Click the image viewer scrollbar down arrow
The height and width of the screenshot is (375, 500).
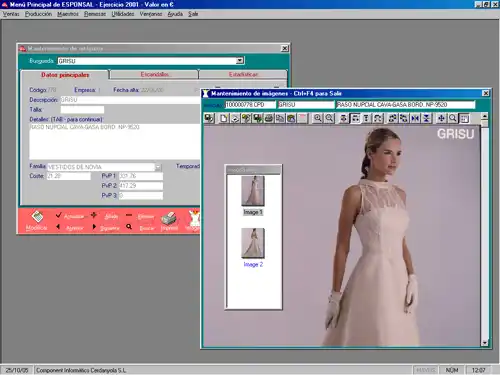[485, 343]
